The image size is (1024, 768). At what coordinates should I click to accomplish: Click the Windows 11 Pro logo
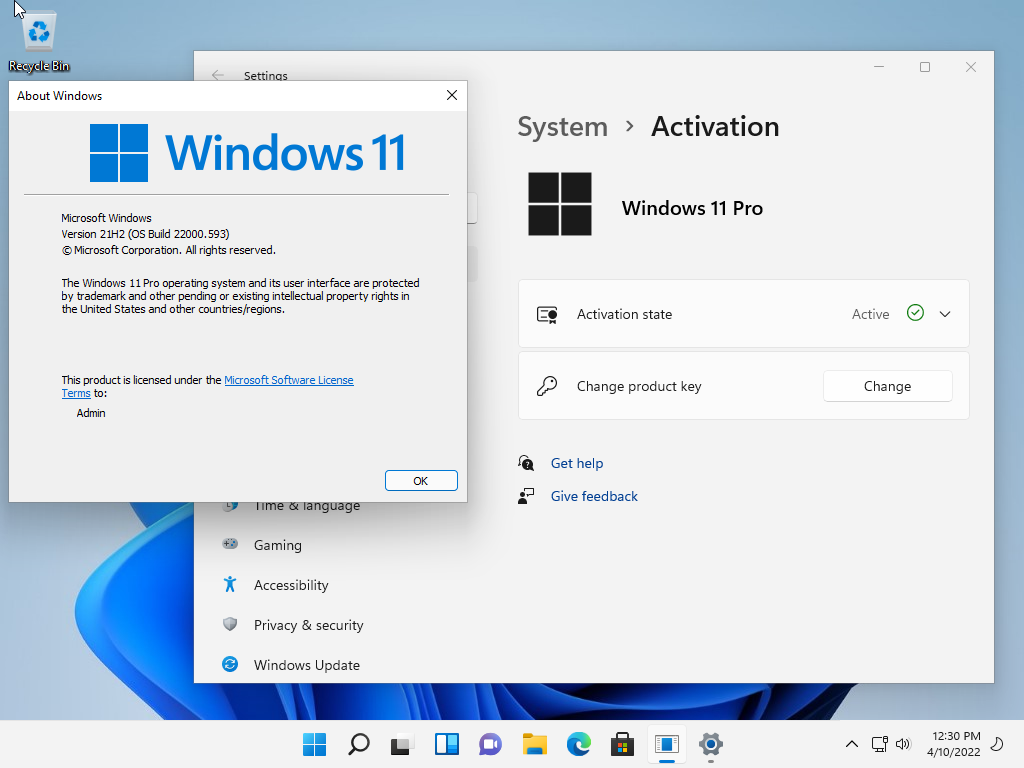(x=560, y=204)
